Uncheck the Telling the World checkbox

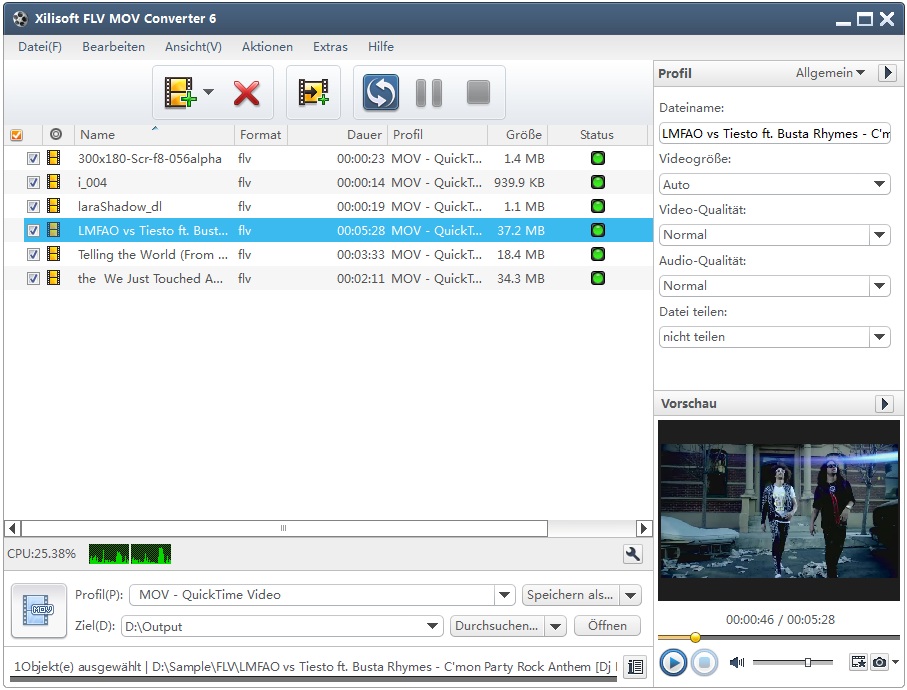tap(33, 254)
